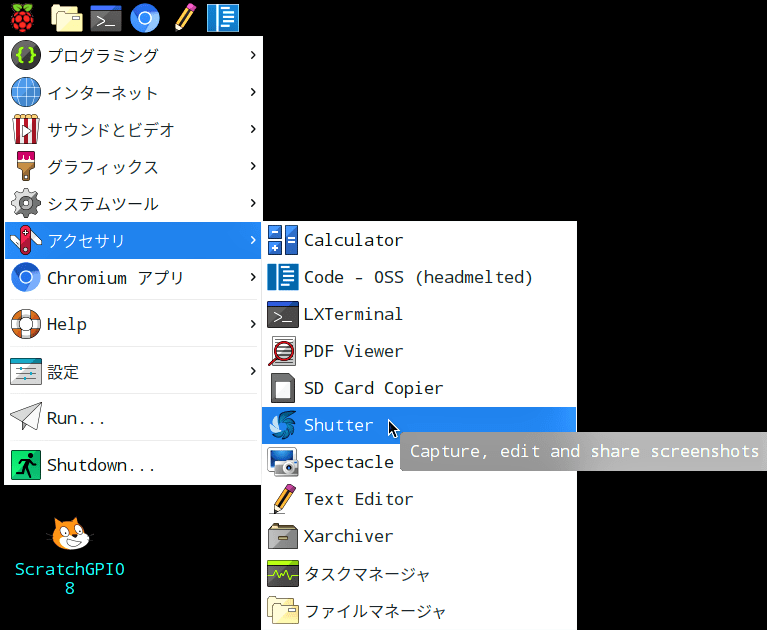The height and width of the screenshot is (630, 767).
Task: Select the Help menu label
Action: 67,324
